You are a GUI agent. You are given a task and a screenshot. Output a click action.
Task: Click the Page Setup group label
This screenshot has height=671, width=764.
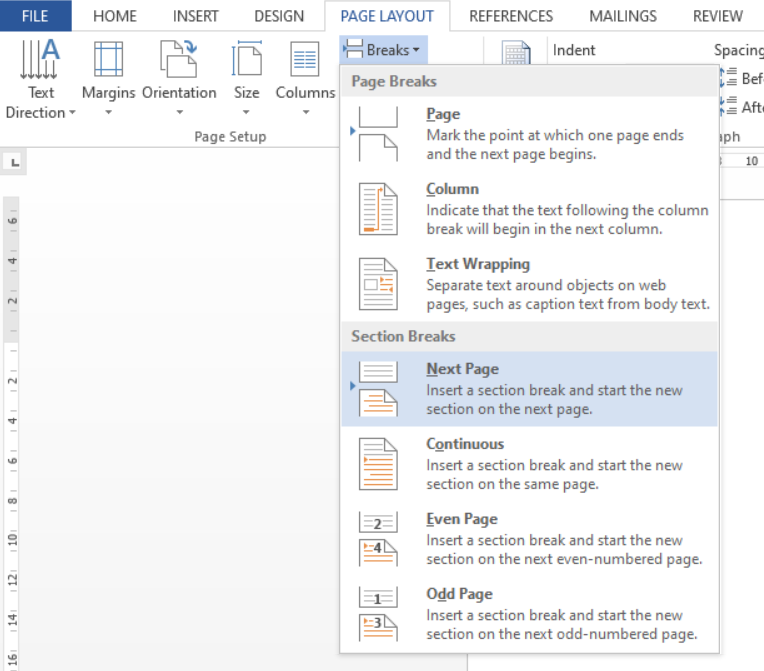pyautogui.click(x=230, y=136)
